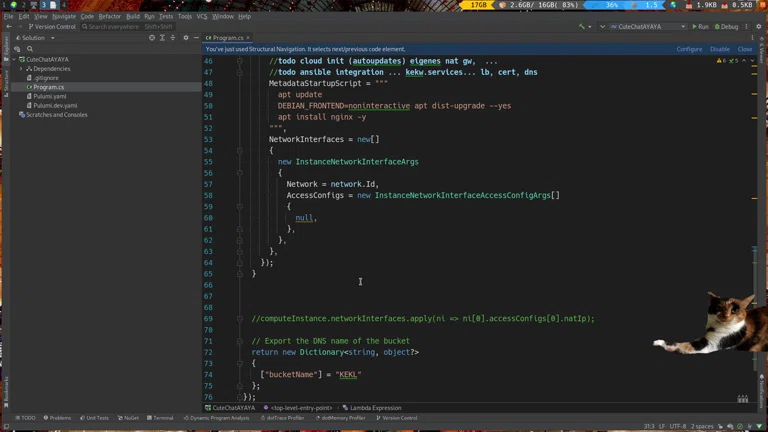Open the Bookmarks side tool window
The width and height of the screenshot is (768, 432).
pos(6,391)
